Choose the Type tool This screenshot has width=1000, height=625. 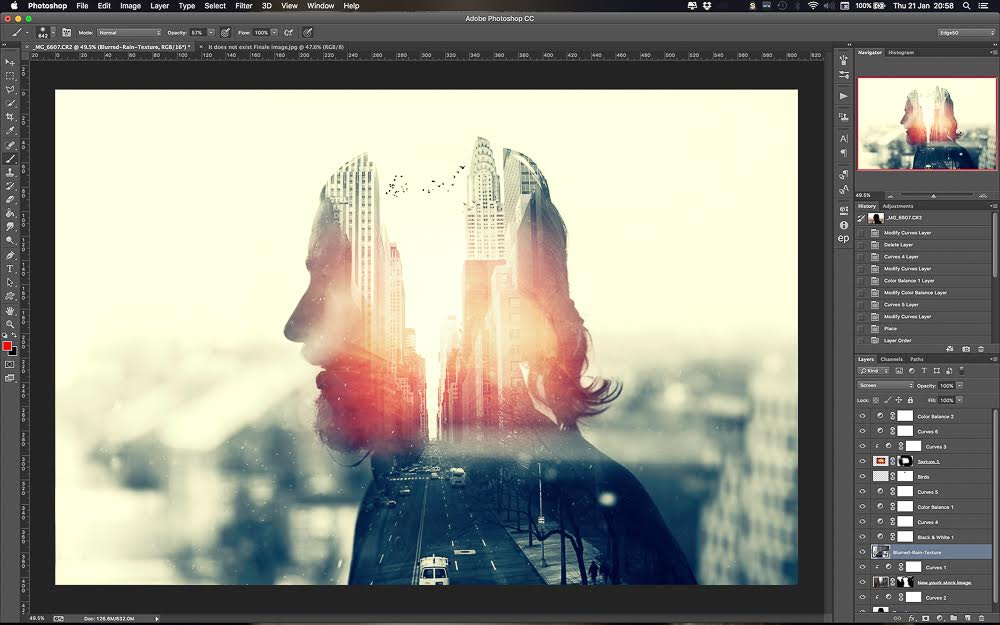coord(11,268)
